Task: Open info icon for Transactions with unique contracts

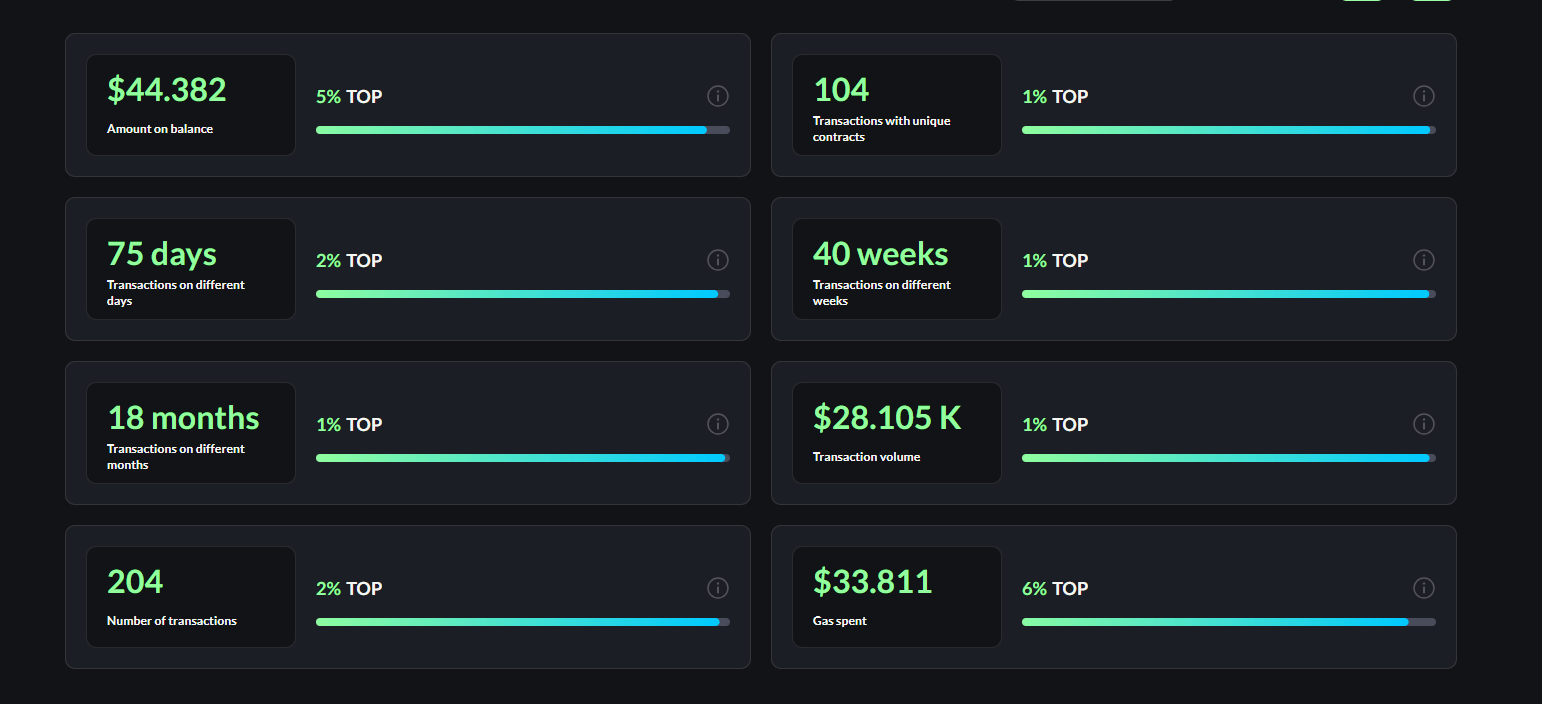Action: click(1423, 96)
